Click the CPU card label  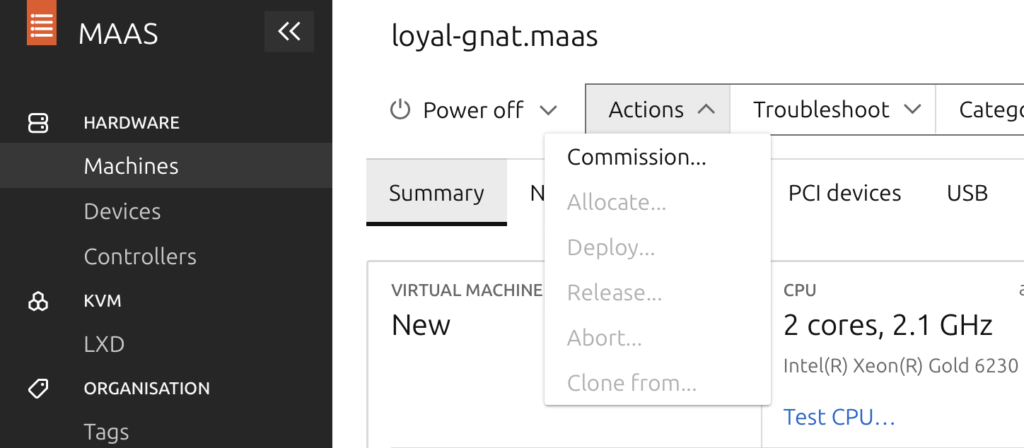pos(800,291)
